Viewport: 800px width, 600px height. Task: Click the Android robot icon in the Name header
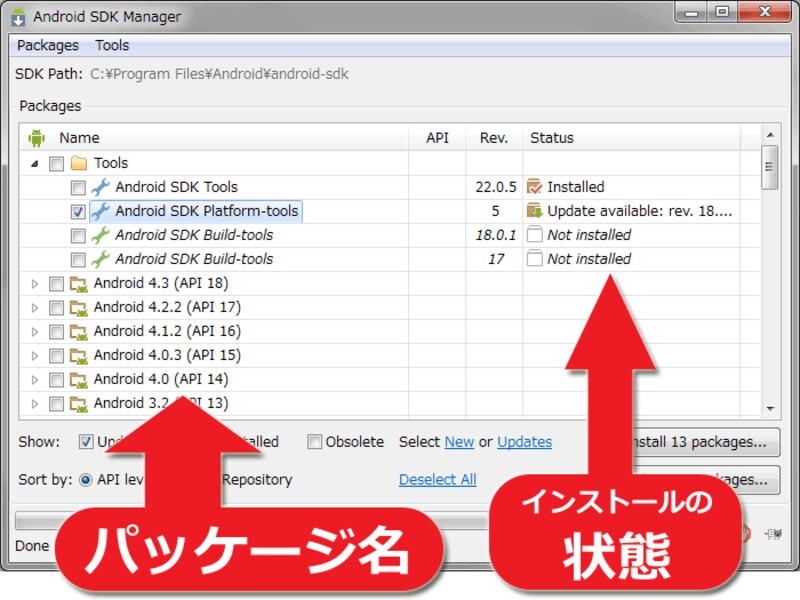[37, 138]
